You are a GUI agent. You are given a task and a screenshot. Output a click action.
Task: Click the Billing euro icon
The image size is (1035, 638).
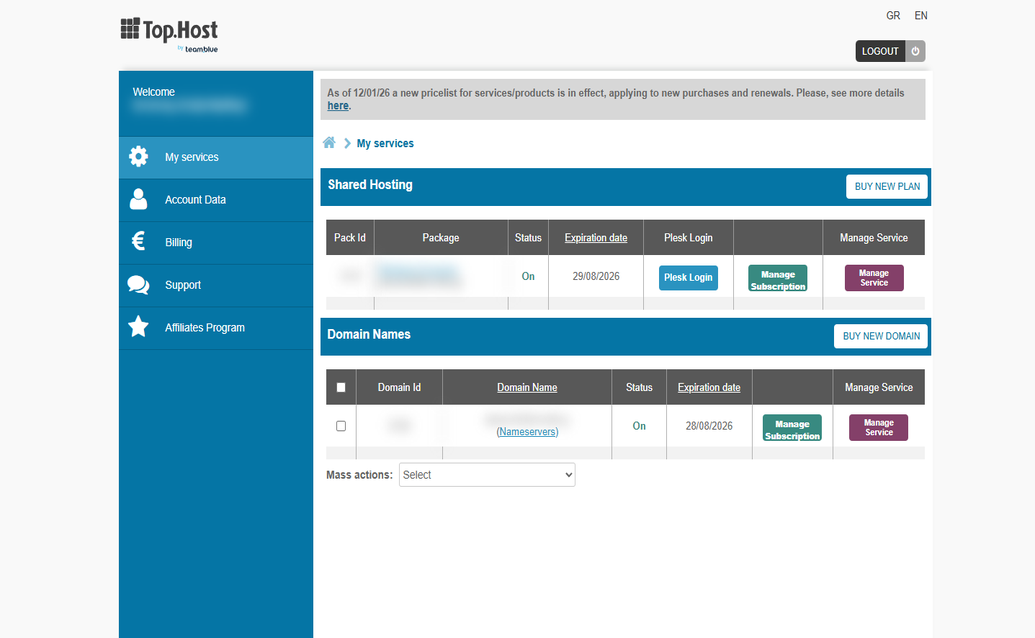[x=139, y=241]
